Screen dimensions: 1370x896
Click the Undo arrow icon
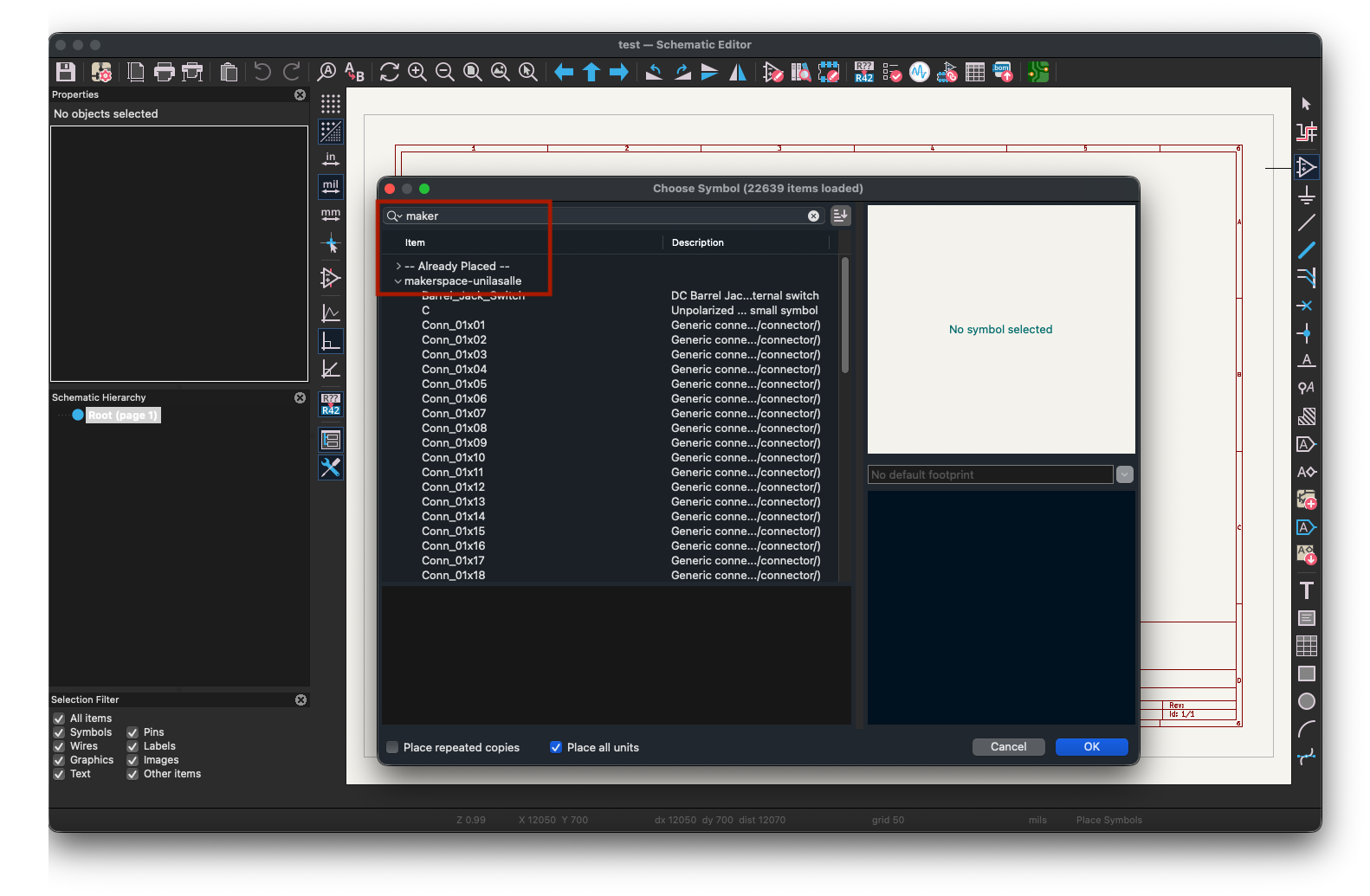point(262,72)
